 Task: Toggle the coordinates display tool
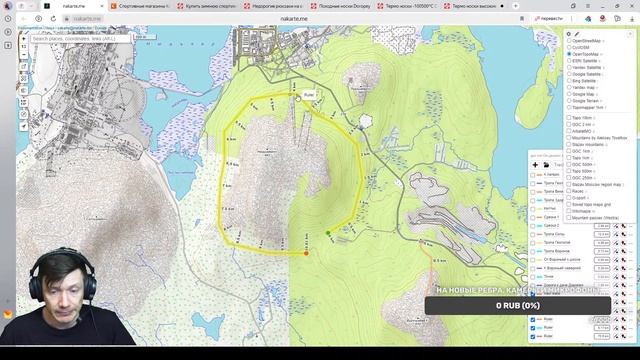pos(24,102)
